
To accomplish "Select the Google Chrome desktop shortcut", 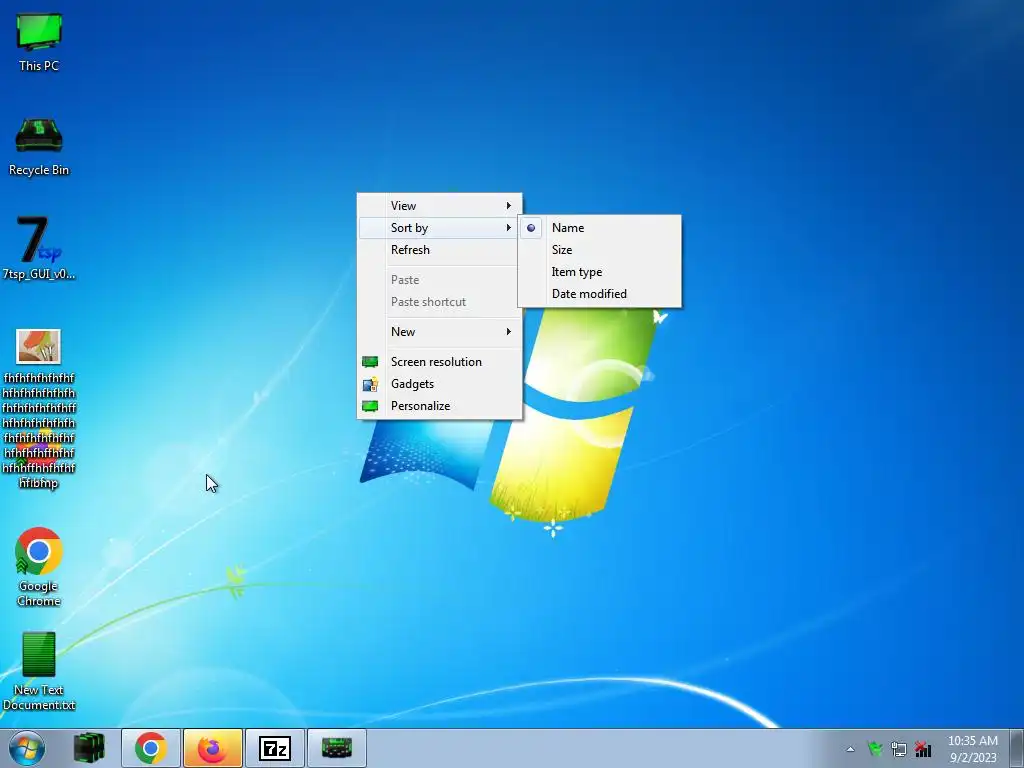I will coord(39,567).
